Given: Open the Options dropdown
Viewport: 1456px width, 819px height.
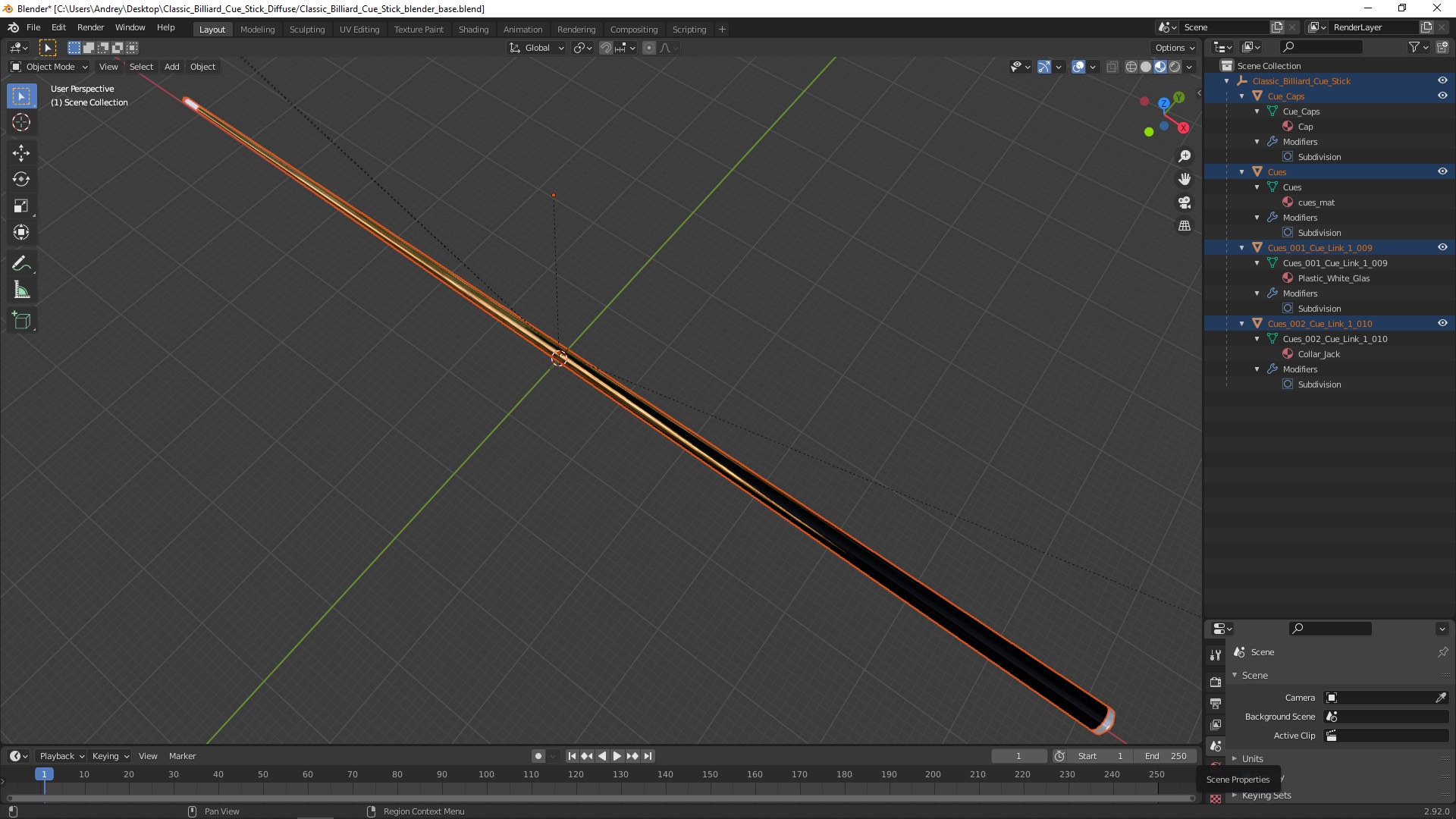Looking at the screenshot, I should click(1175, 48).
